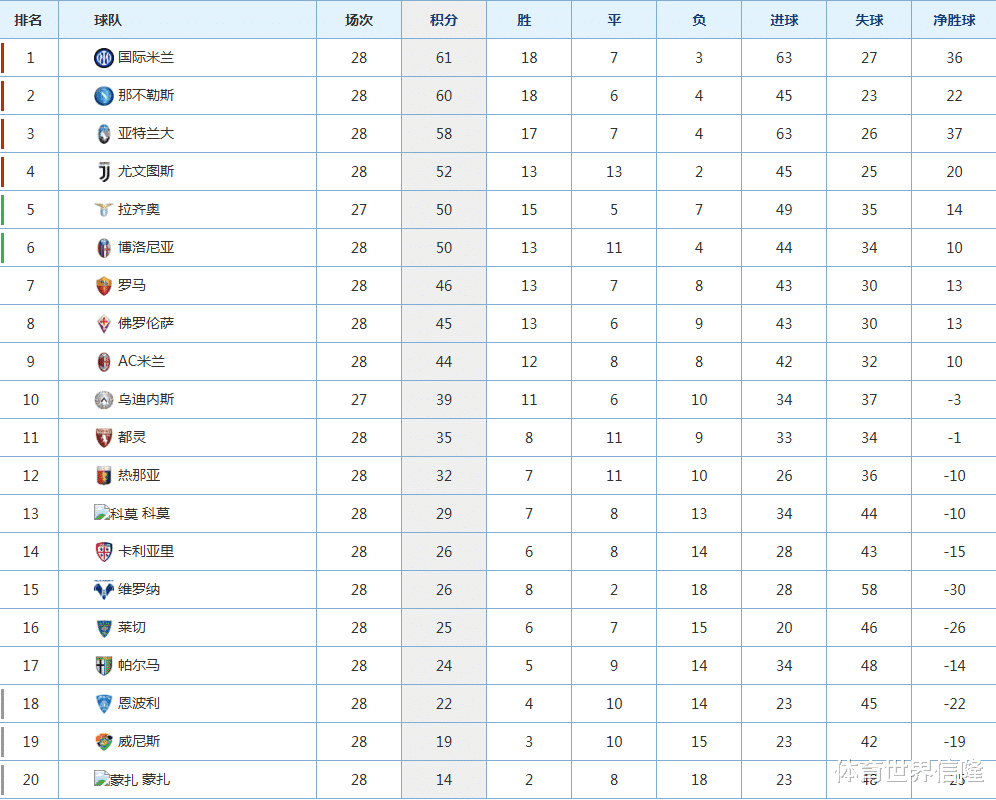Open the 亚特兰大 team name link

(x=146, y=134)
